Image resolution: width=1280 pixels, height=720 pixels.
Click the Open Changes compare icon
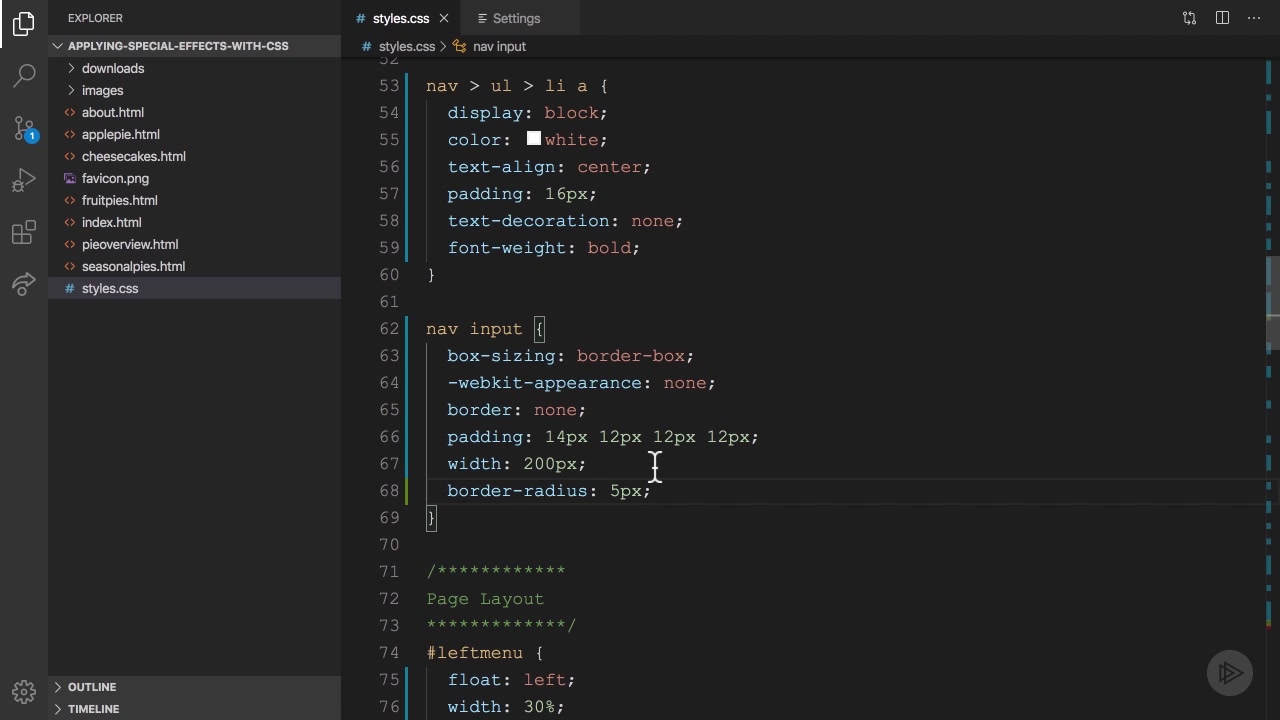coord(1189,18)
